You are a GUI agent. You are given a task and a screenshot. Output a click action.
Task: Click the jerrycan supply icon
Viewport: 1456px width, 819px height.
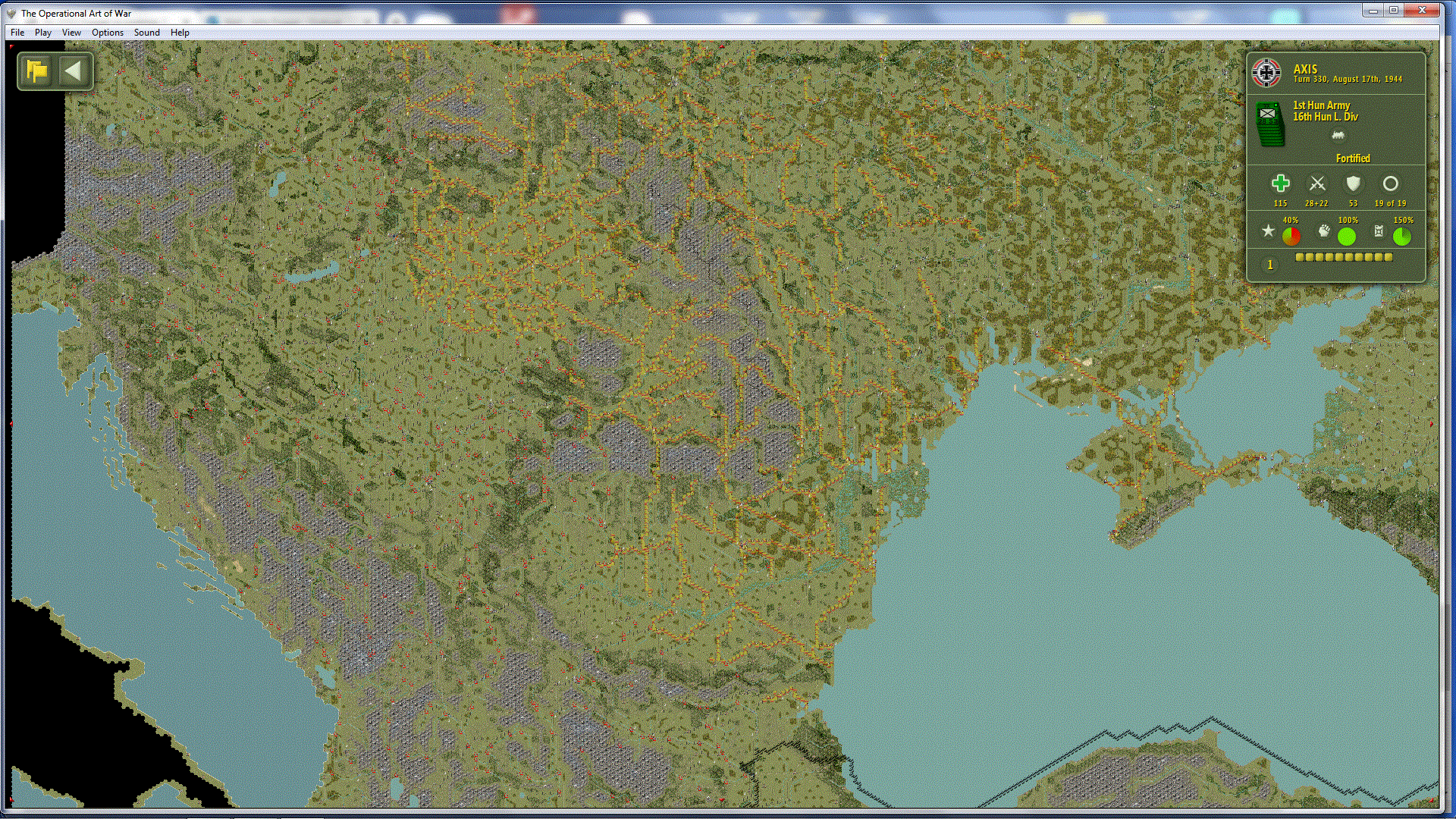click(x=1379, y=231)
